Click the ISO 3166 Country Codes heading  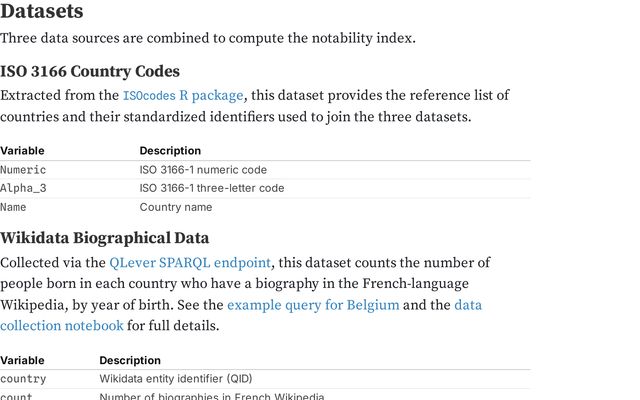90,71
